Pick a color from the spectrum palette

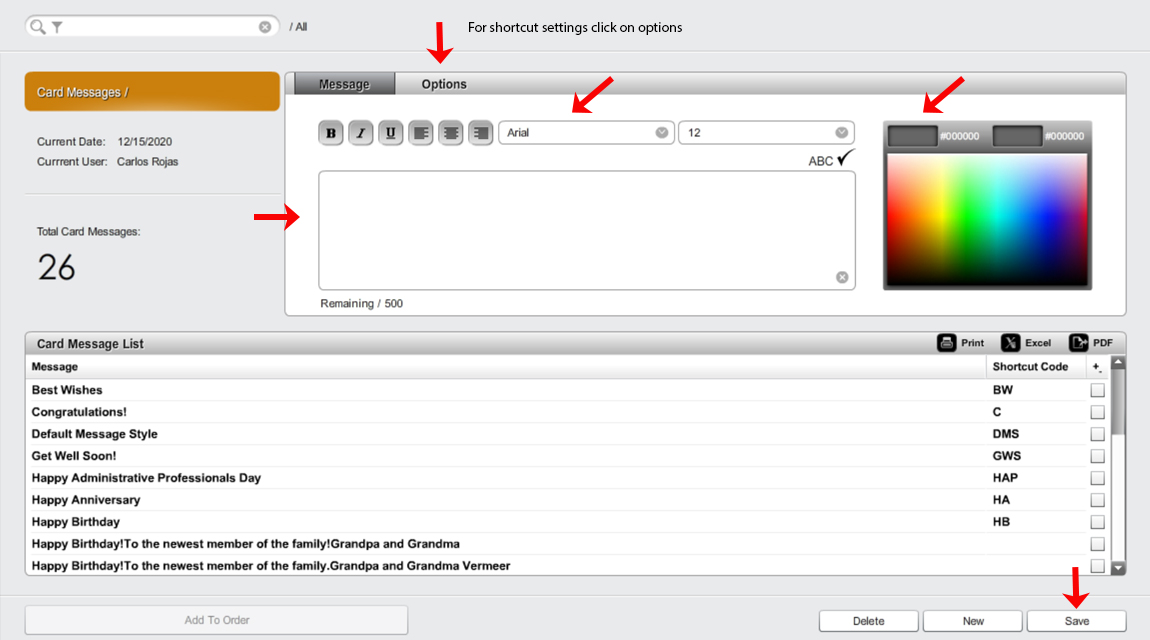pyautogui.click(x=987, y=219)
